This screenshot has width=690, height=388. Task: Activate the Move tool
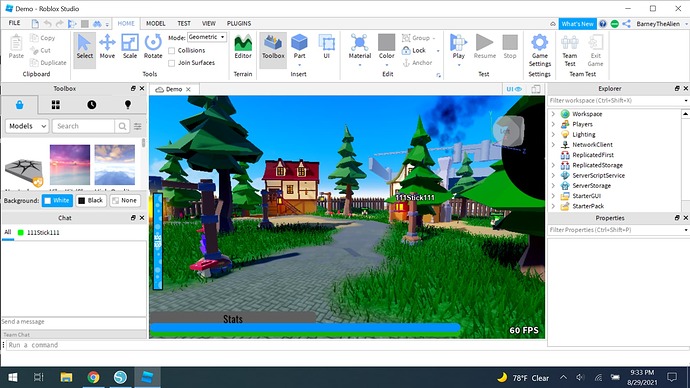(107, 47)
